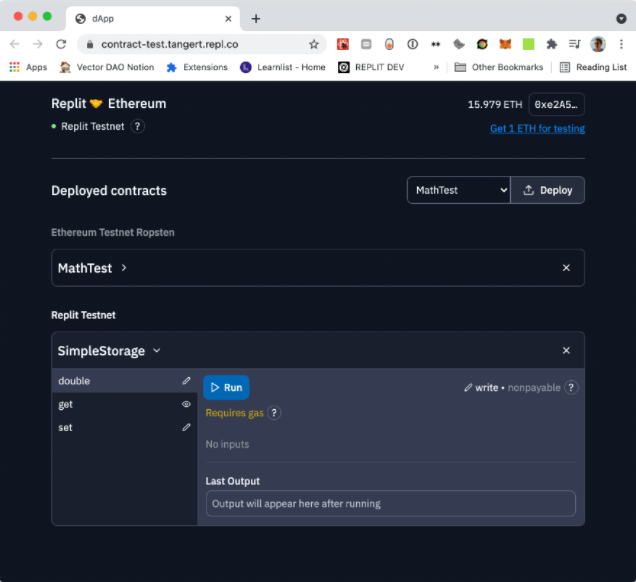
Task: Click the Requires gas label
Action: click(234, 413)
